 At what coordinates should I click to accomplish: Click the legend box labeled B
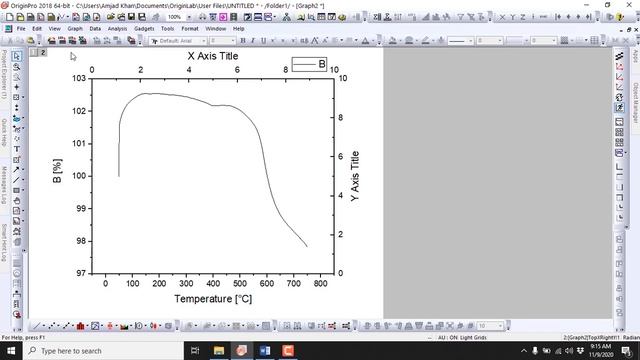(309, 64)
